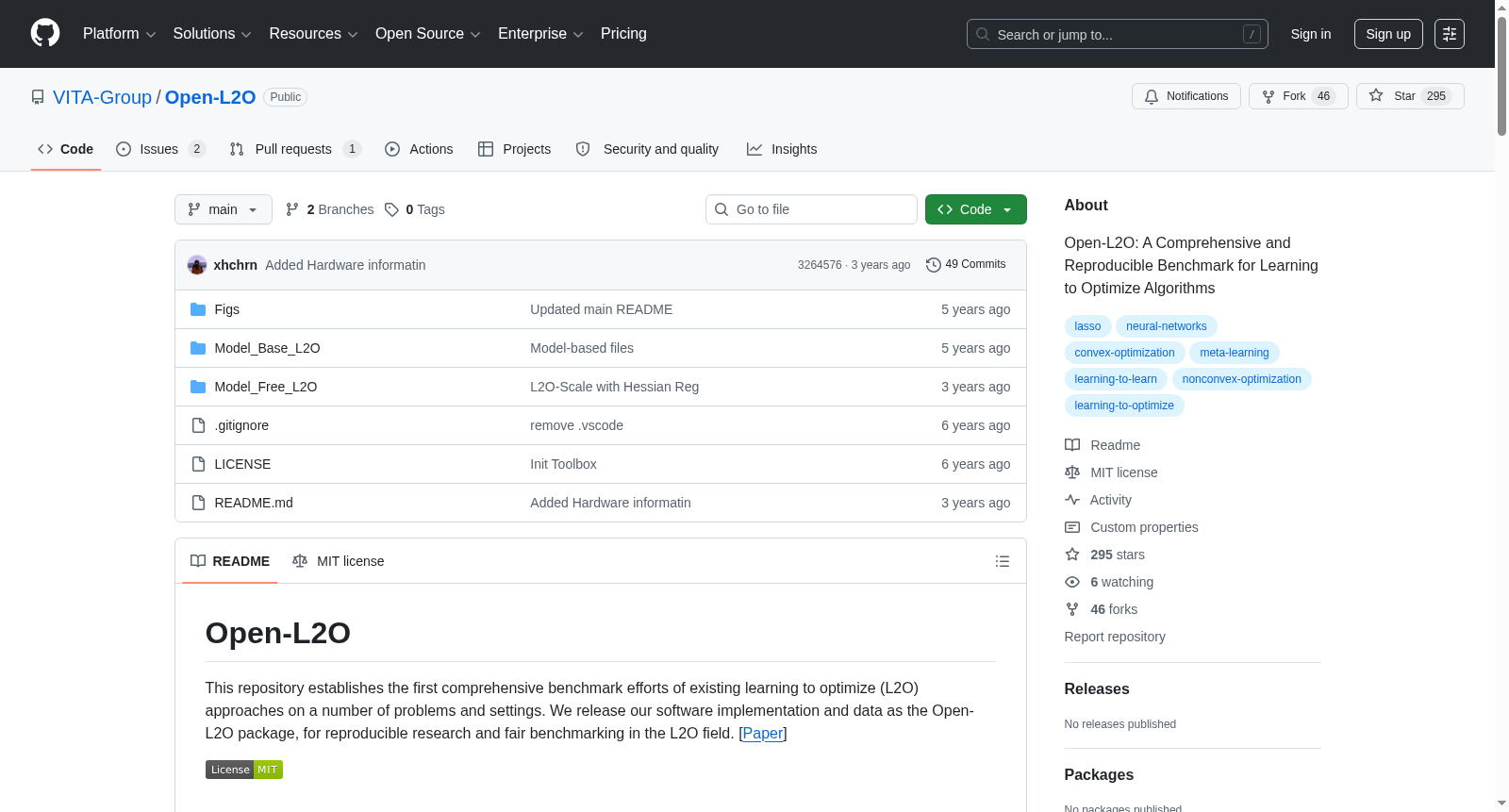Click the Sign up button
Image resolution: width=1509 pixels, height=812 pixels.
pos(1388,34)
